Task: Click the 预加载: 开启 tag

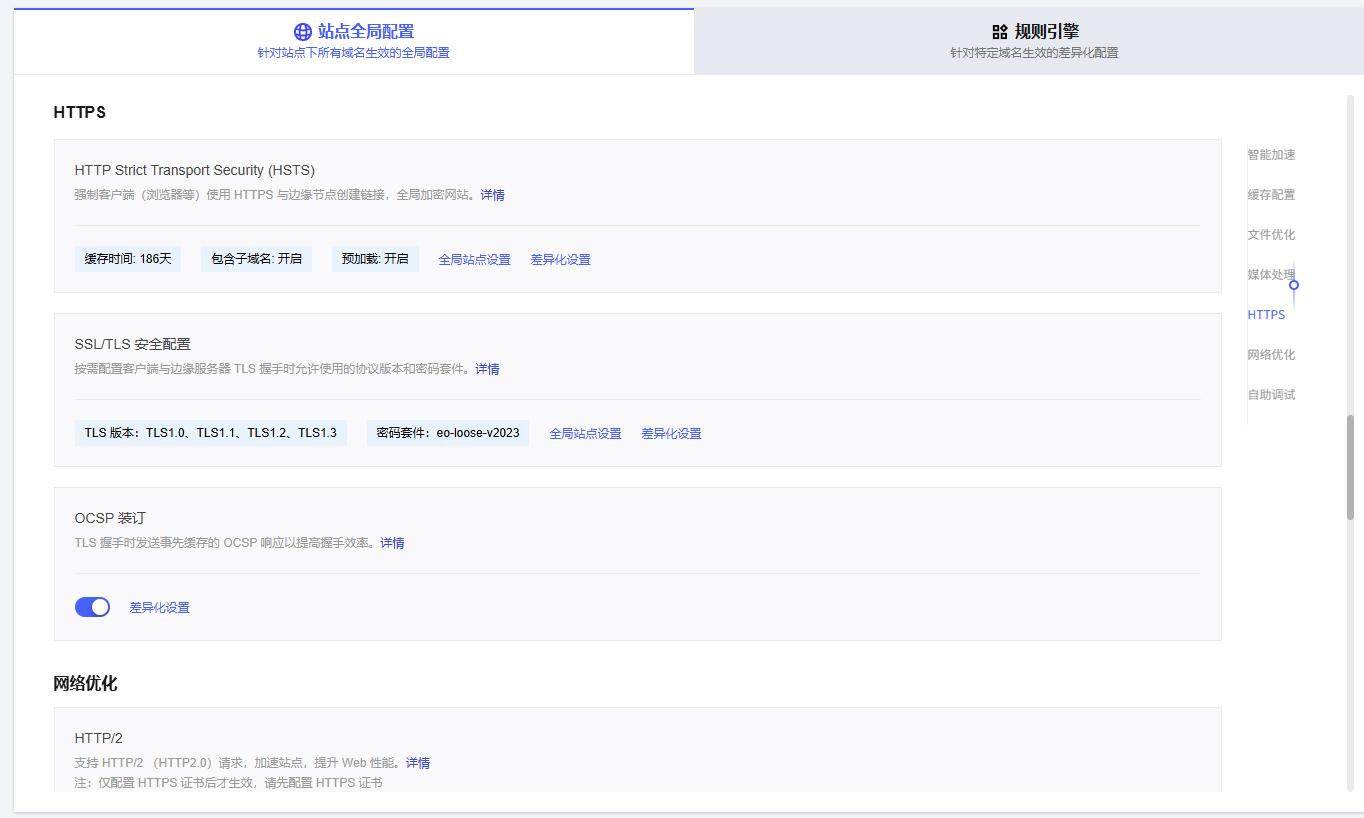Action: (x=375, y=259)
